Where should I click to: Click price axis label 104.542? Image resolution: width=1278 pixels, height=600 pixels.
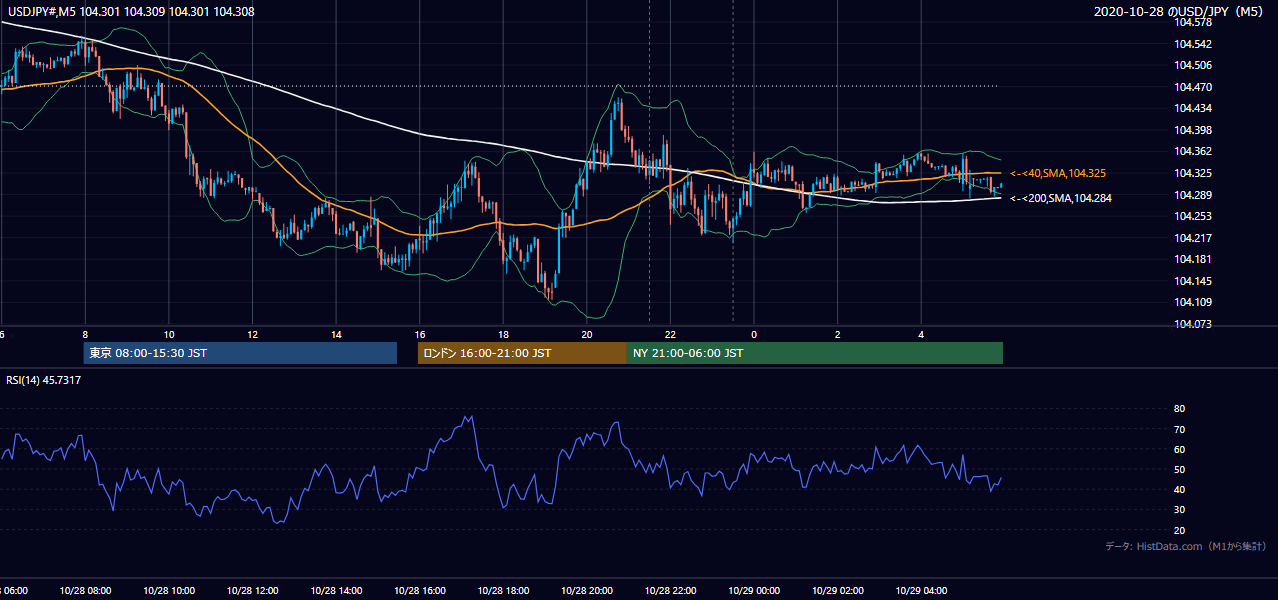pos(1192,44)
